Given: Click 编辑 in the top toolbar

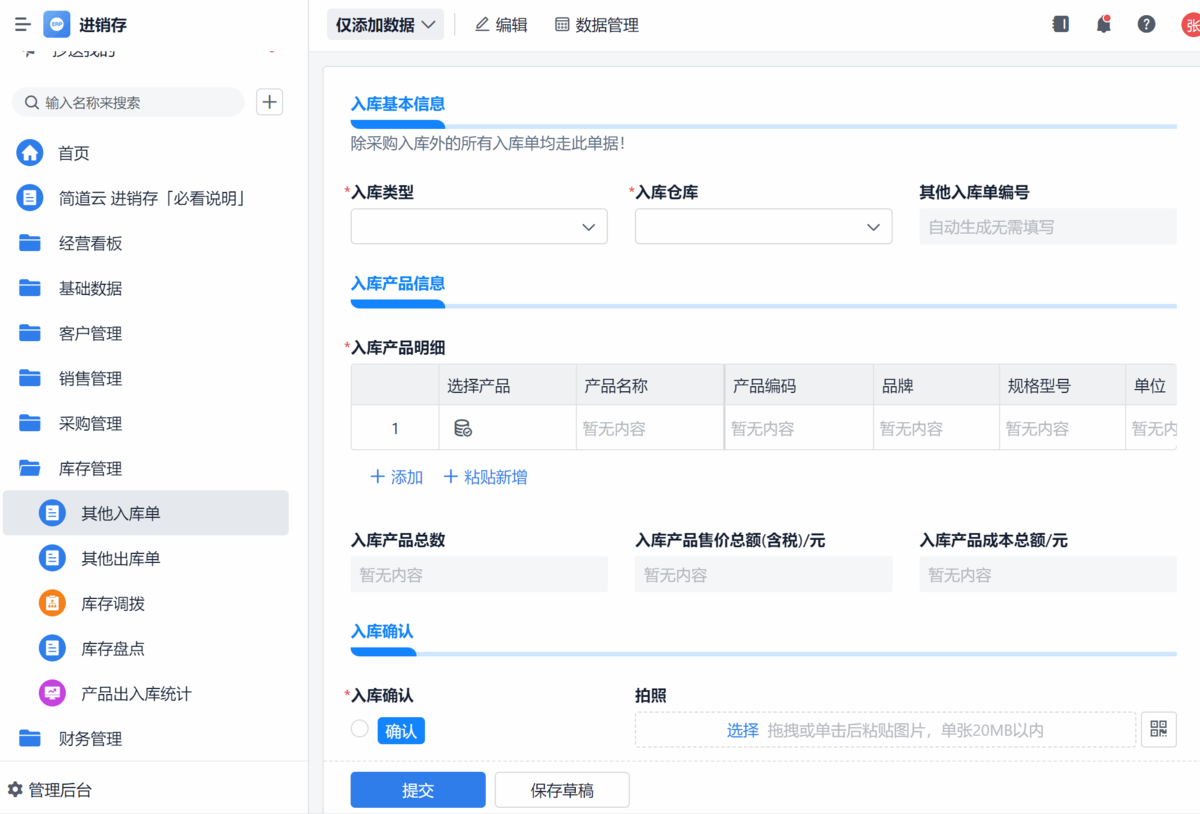Looking at the screenshot, I should coord(501,25).
